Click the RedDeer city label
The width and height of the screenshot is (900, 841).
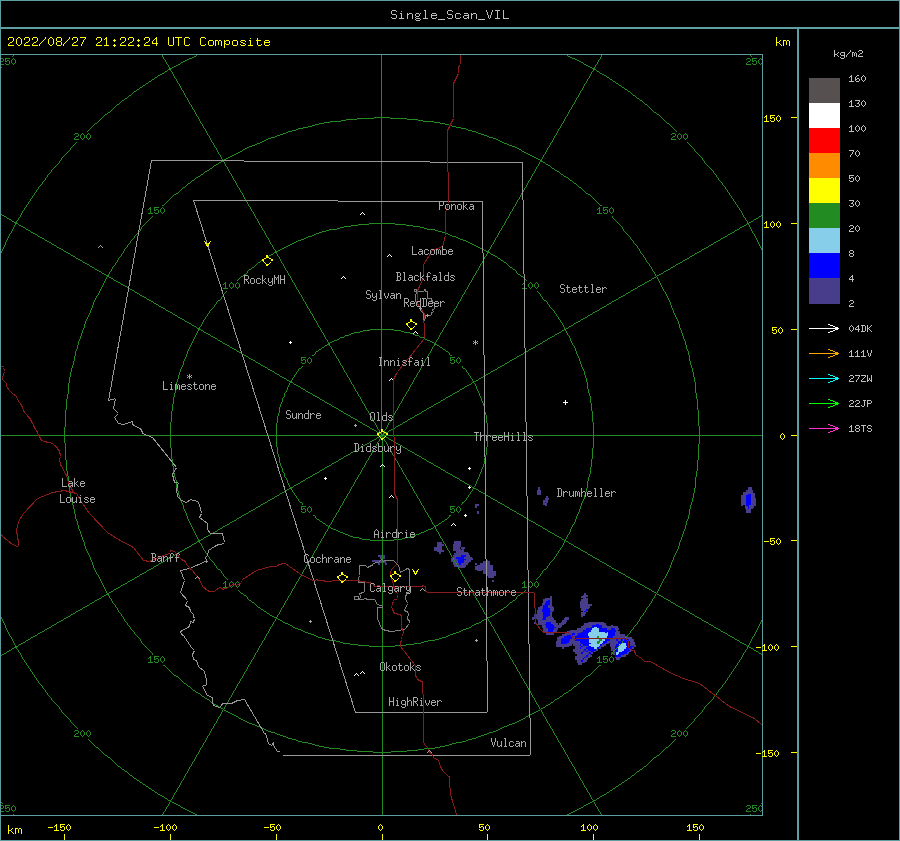click(424, 303)
